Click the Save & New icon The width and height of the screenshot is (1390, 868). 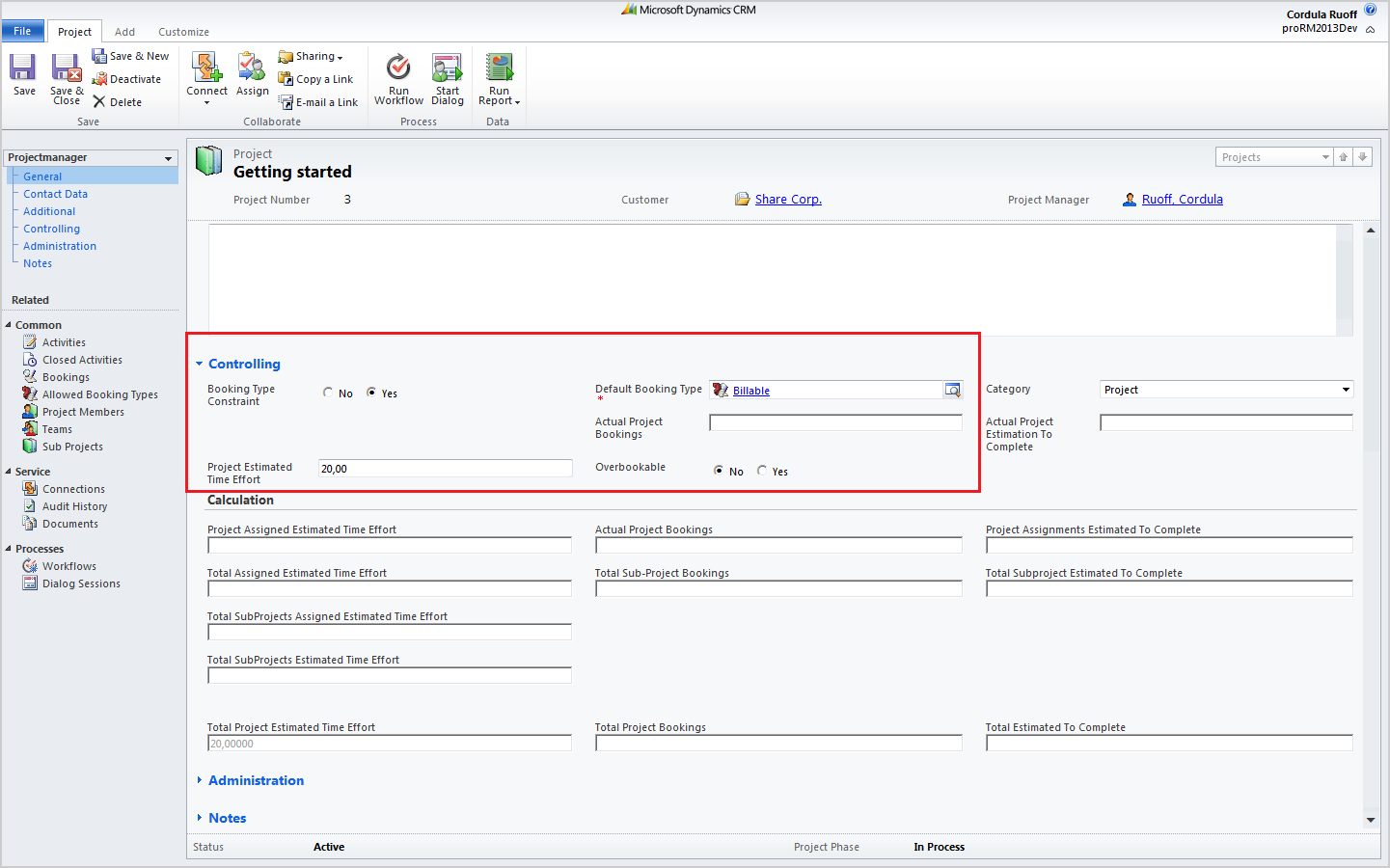(x=129, y=56)
